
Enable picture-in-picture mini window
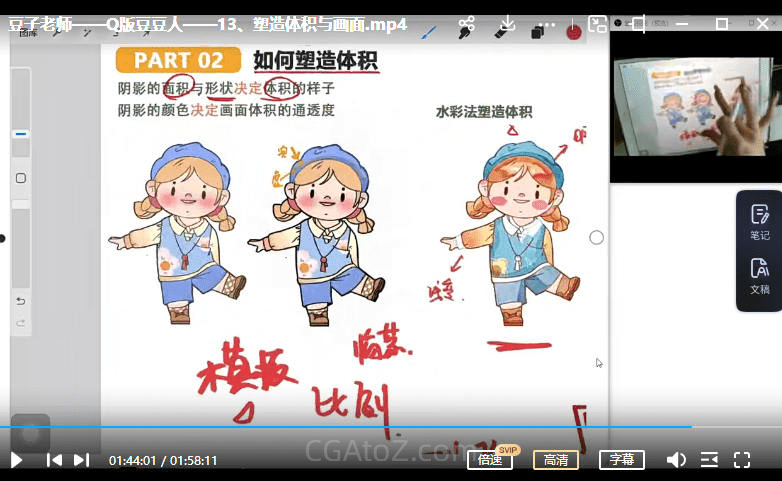point(597,25)
